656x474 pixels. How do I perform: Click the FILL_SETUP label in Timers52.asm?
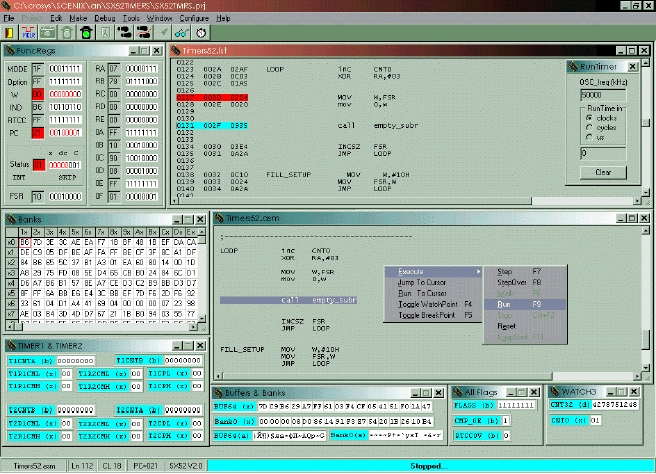click(x=242, y=349)
